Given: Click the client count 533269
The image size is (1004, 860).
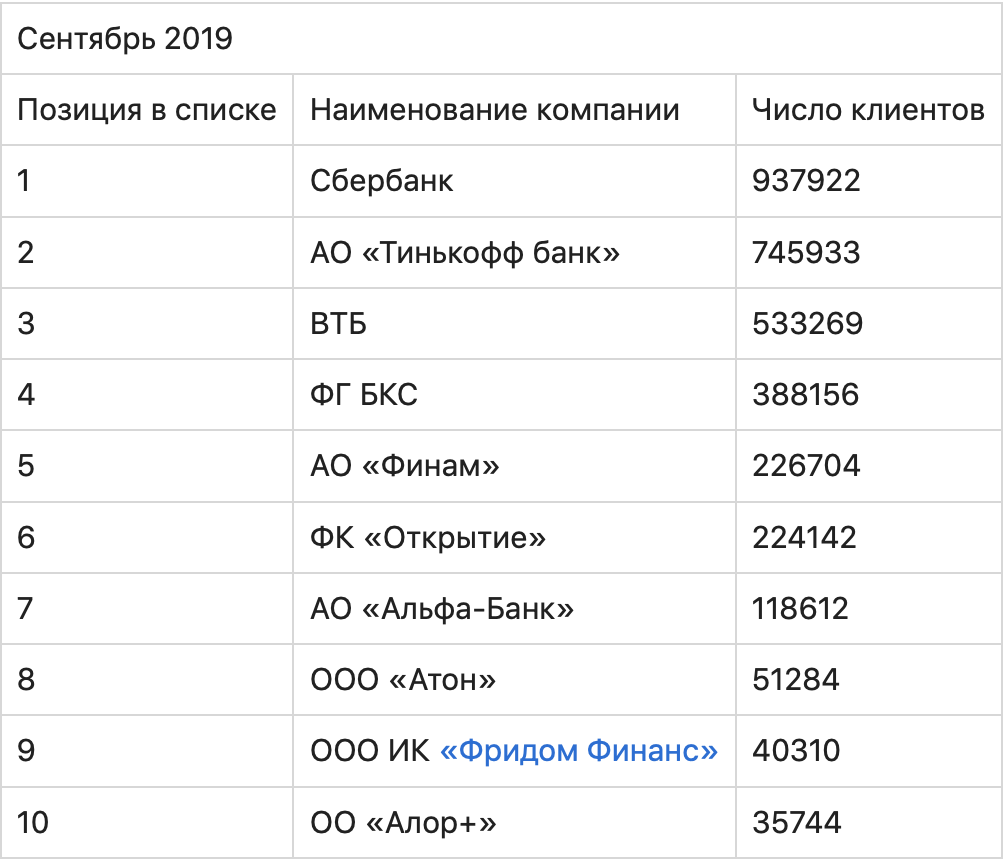Looking at the screenshot, I should pos(807,323).
